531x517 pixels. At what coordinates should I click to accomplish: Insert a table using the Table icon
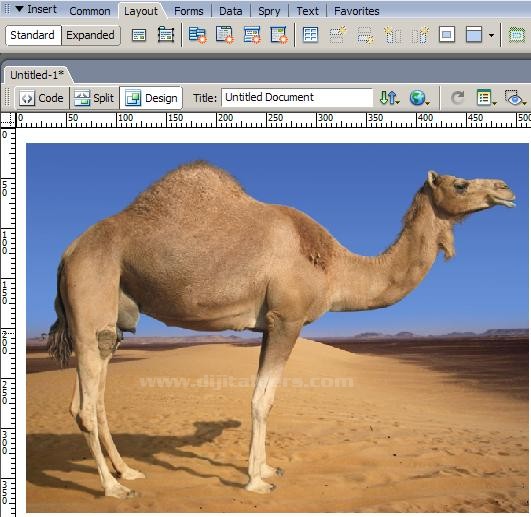coord(310,35)
